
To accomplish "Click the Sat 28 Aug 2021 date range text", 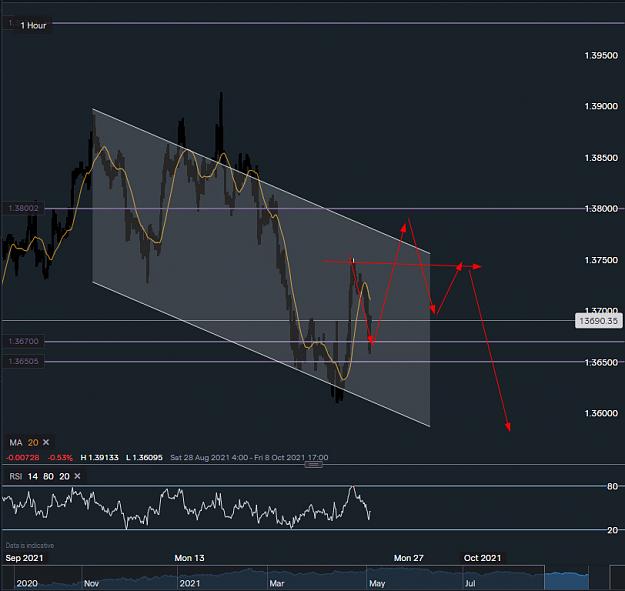I will click(249, 457).
